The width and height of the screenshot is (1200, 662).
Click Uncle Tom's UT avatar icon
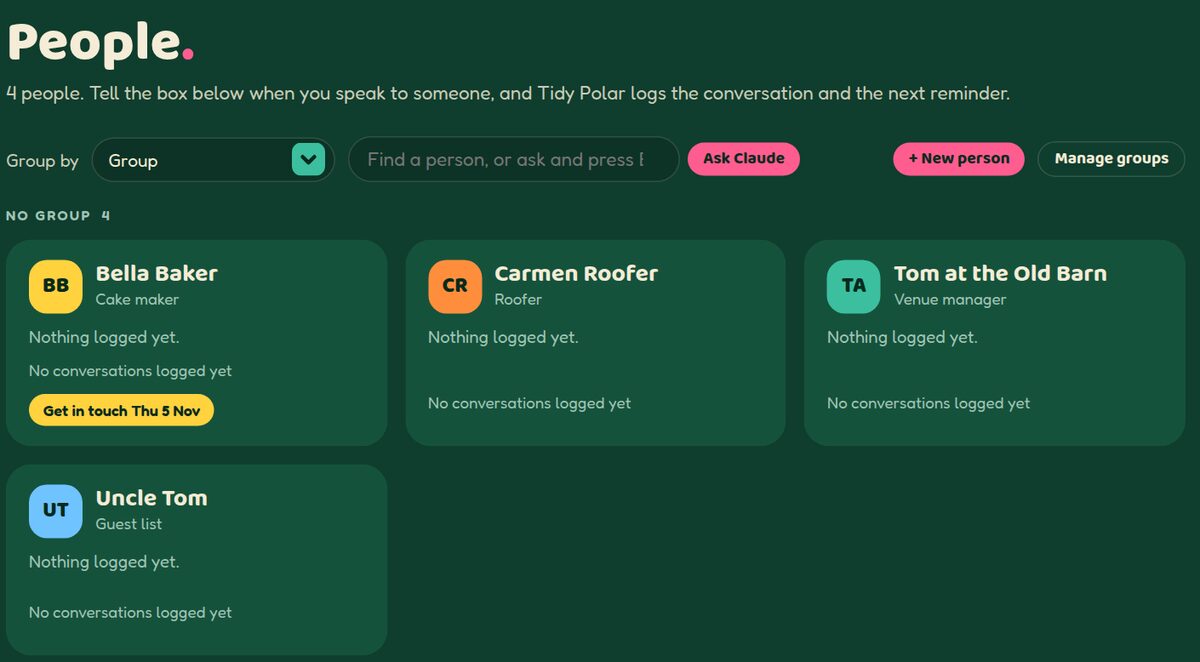(55, 511)
